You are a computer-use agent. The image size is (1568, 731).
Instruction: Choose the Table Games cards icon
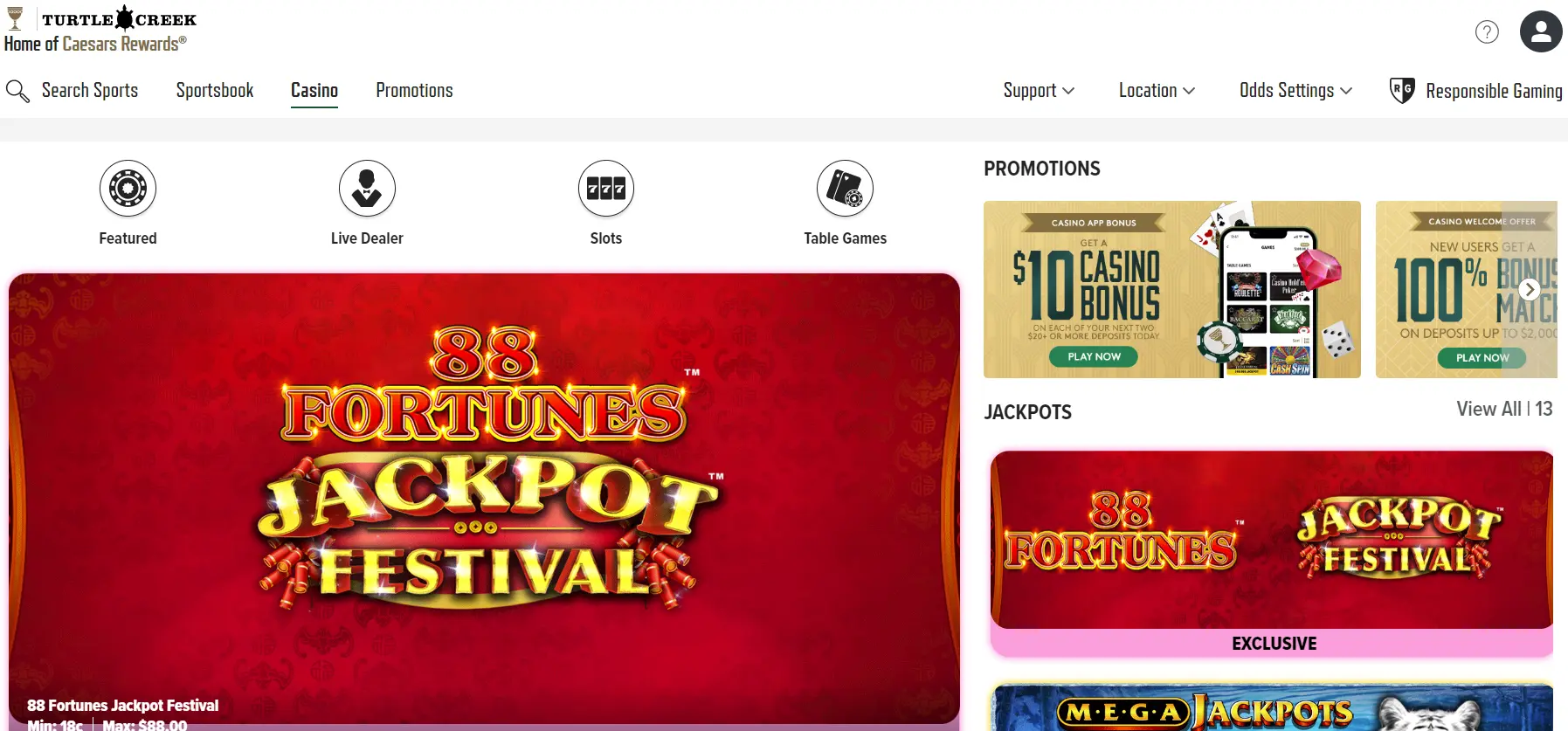tap(845, 188)
